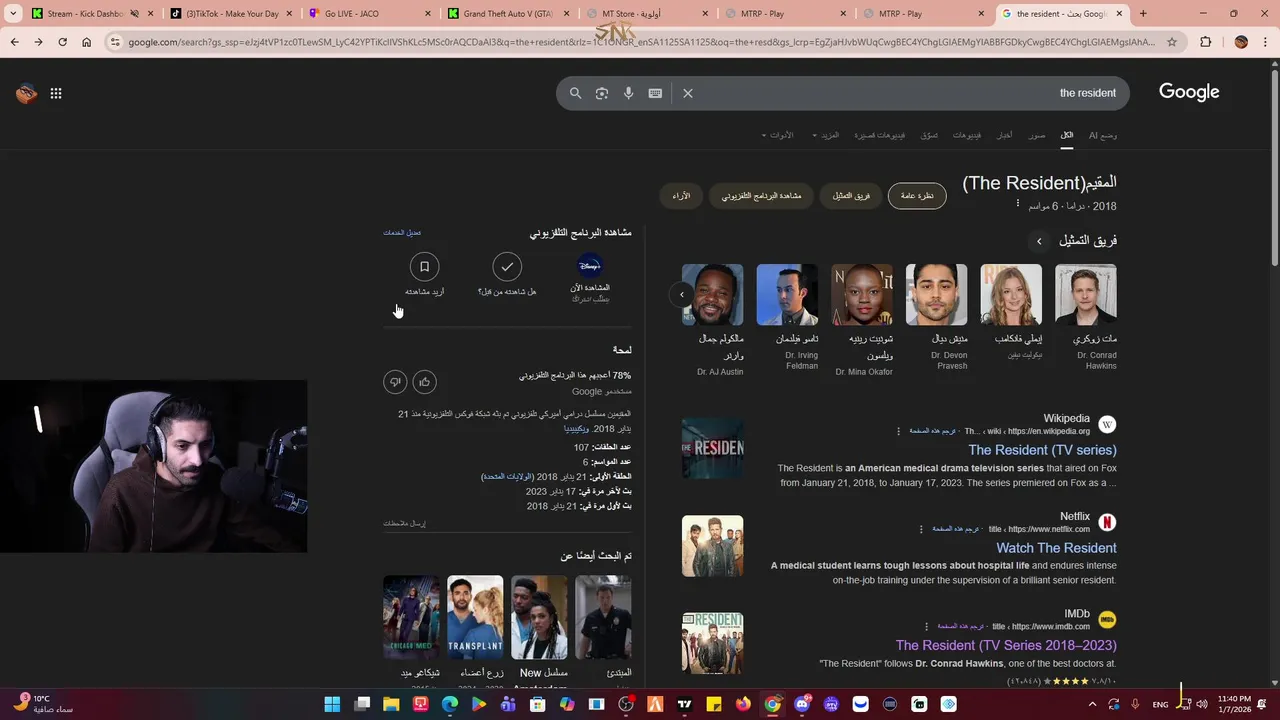Viewport: 1280px width, 720px height.
Task: Open the Chicago Med related show thumbnail
Action: point(411,617)
